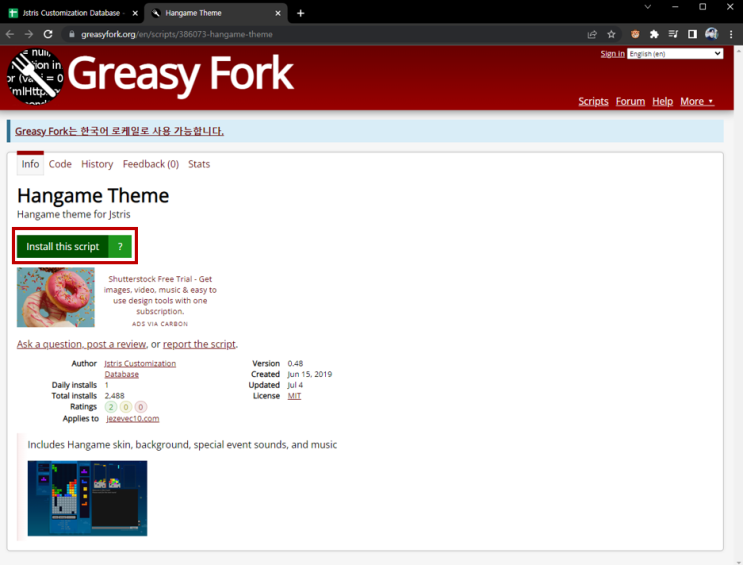Viewport: 743px width, 565px height.
Task: Open the Hangame theme game screenshot thumbnail
Action: [88, 498]
